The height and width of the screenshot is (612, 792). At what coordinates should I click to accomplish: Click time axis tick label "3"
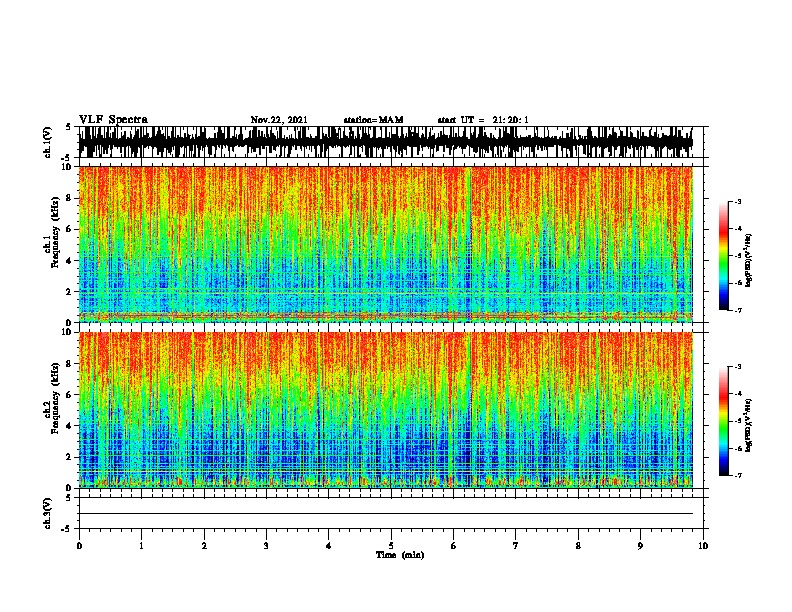[x=266, y=546]
